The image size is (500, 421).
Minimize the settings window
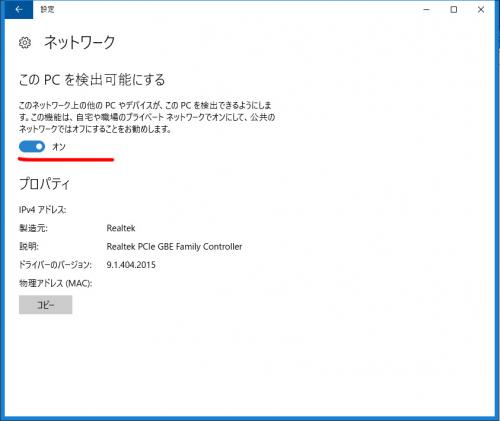point(426,10)
